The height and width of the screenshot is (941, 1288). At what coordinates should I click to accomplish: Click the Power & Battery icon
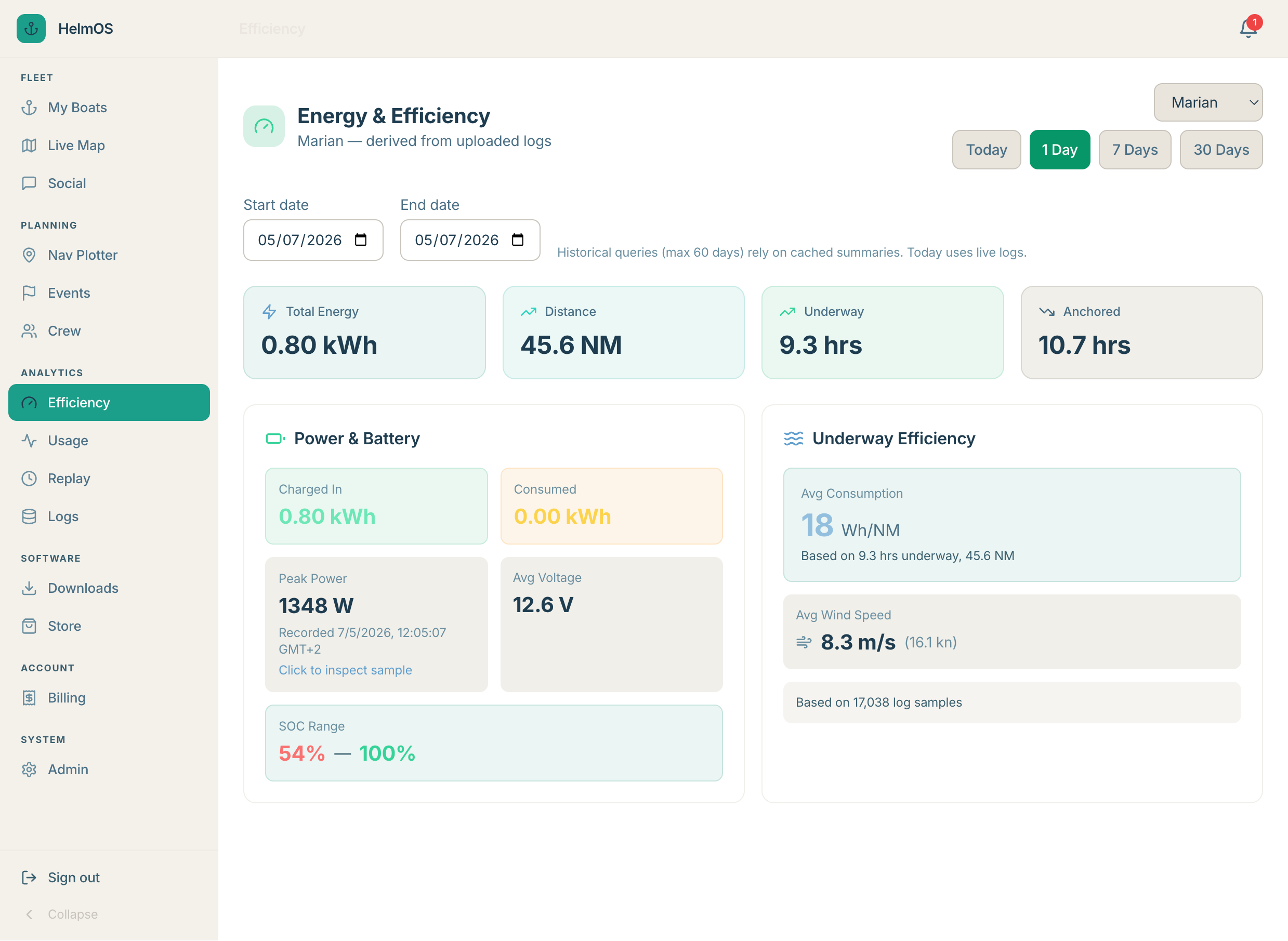tap(275, 439)
